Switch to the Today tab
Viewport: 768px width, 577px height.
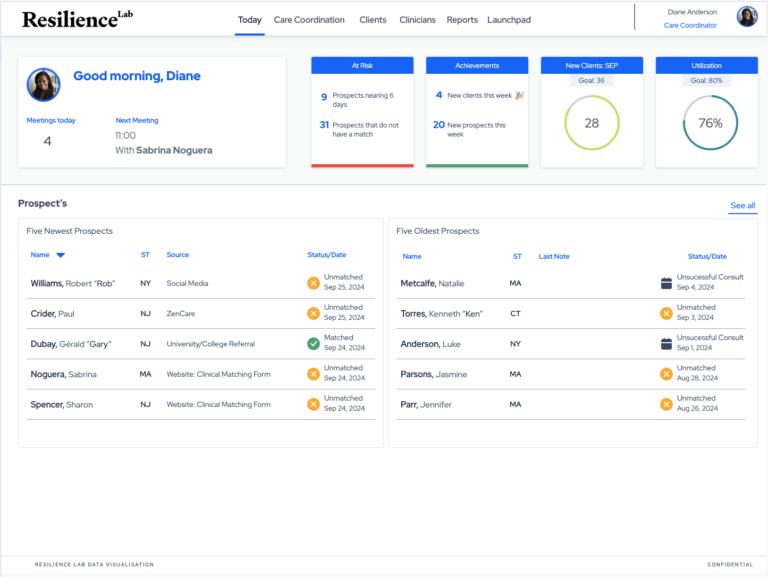tap(250, 20)
